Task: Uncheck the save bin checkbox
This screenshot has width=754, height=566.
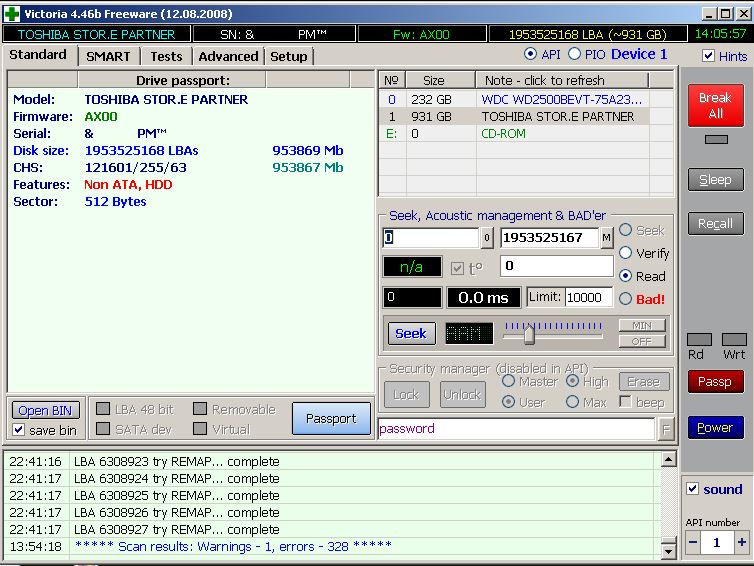Action: [19, 430]
